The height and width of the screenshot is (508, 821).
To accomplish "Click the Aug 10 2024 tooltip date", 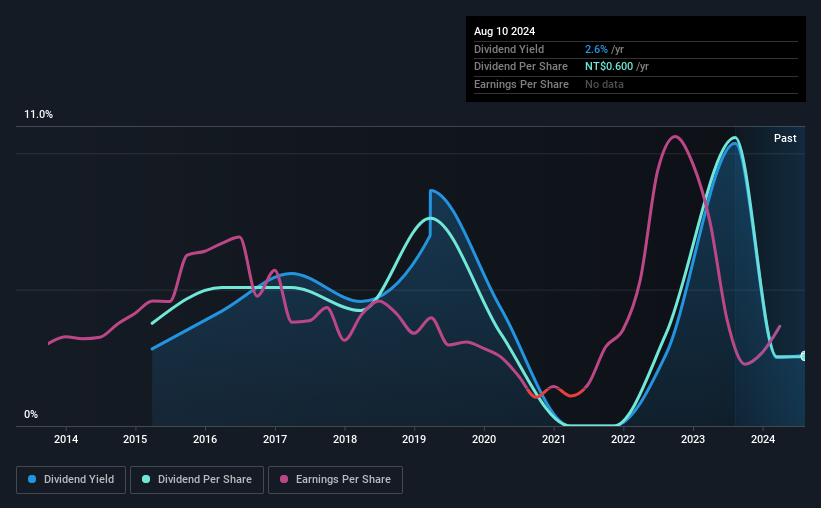I will pos(504,31).
